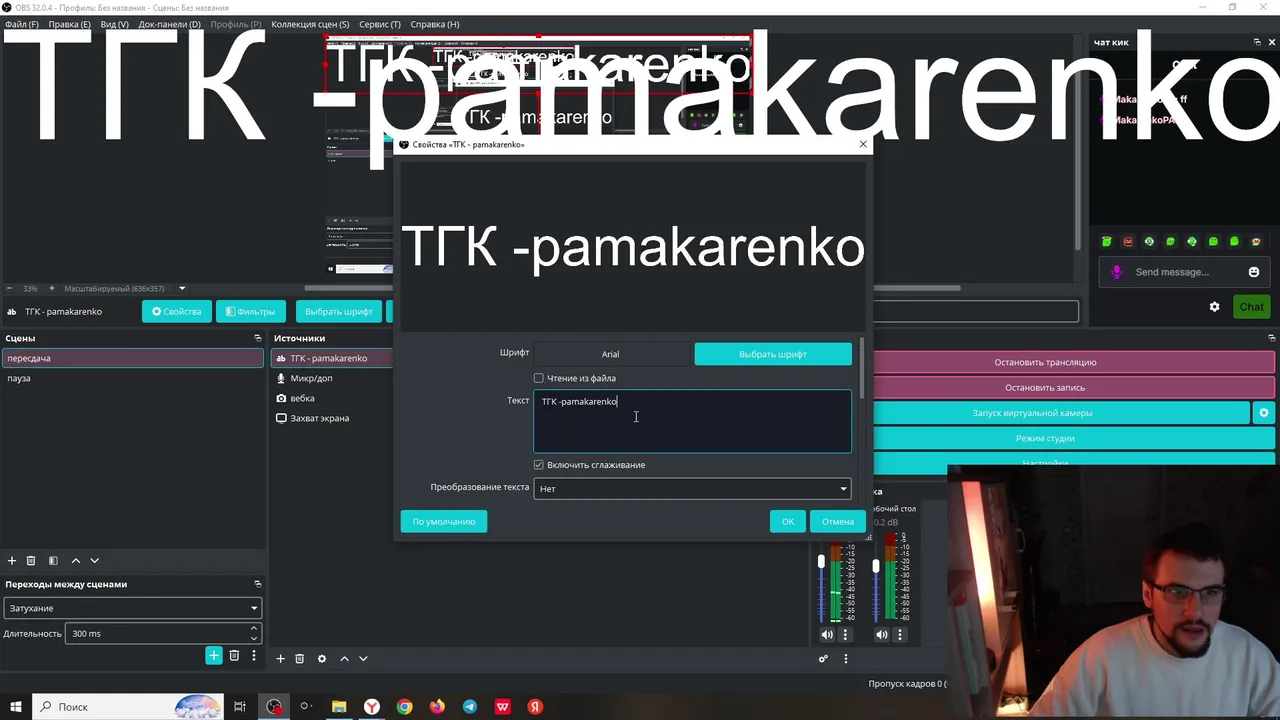Click OK in the properties dialog
Image resolution: width=1280 pixels, height=720 pixels.
coord(788,522)
